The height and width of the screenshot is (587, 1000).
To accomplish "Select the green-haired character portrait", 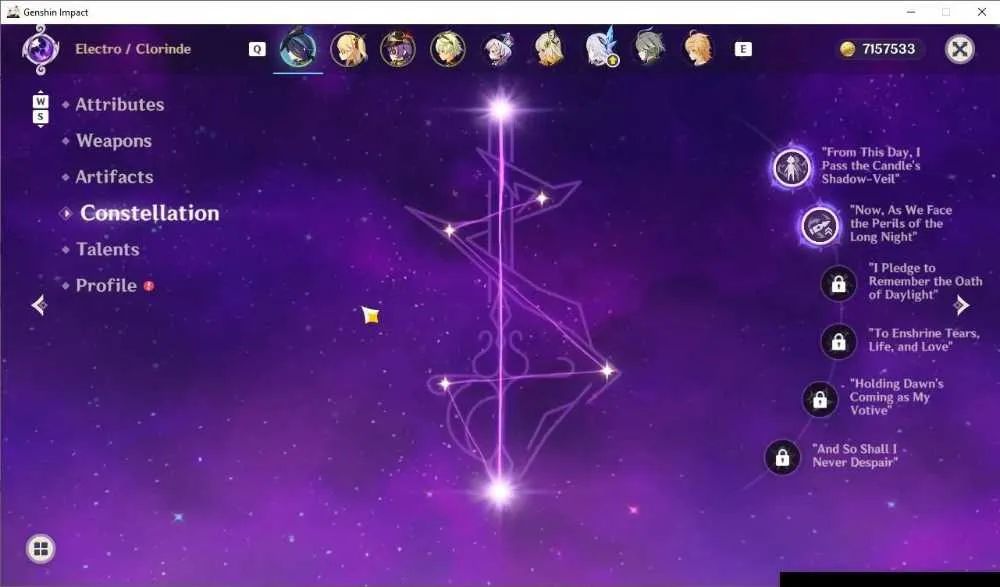I will tap(448, 49).
